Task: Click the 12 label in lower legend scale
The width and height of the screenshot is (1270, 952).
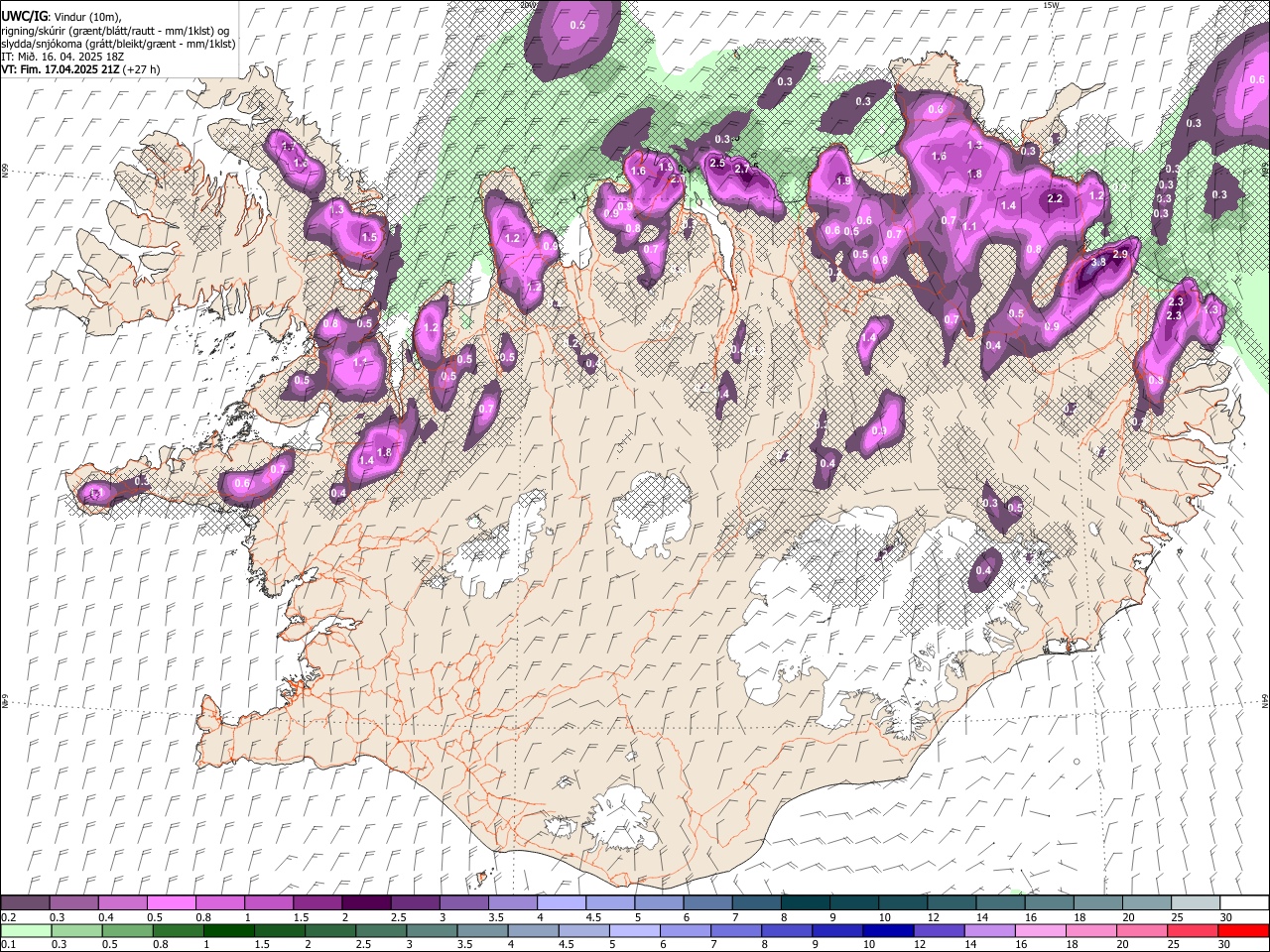Action: click(x=919, y=944)
